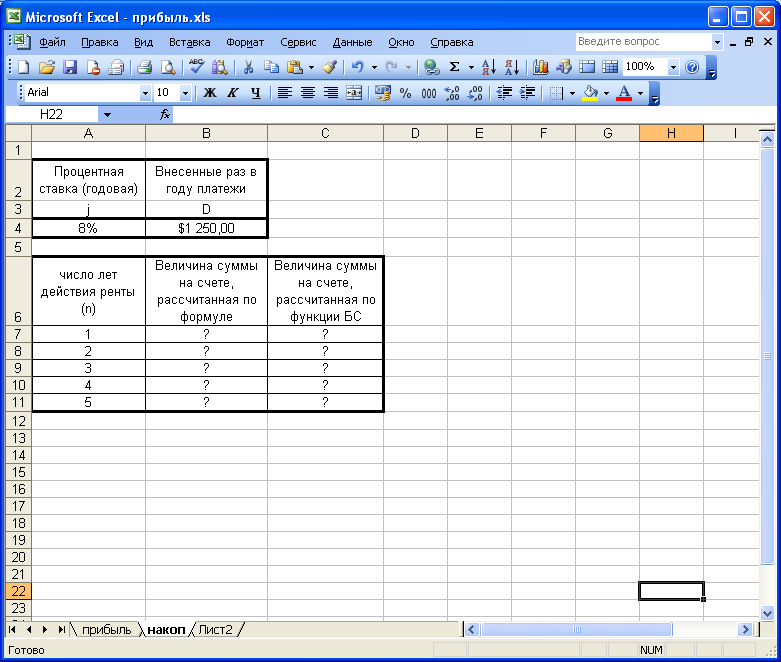Click in the Введите вопрос help box
The image size is (781, 662).
643,42
